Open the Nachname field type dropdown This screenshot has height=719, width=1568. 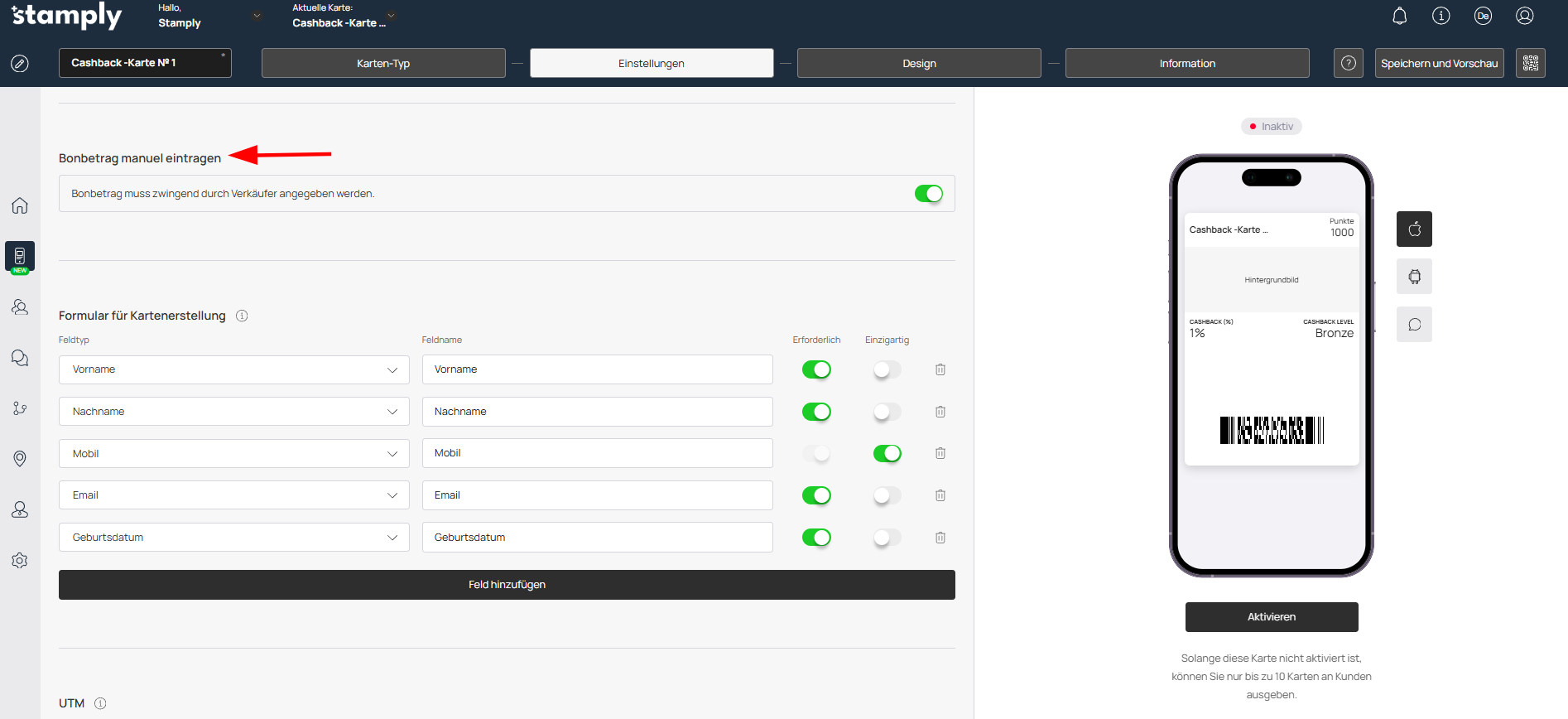[x=233, y=412]
